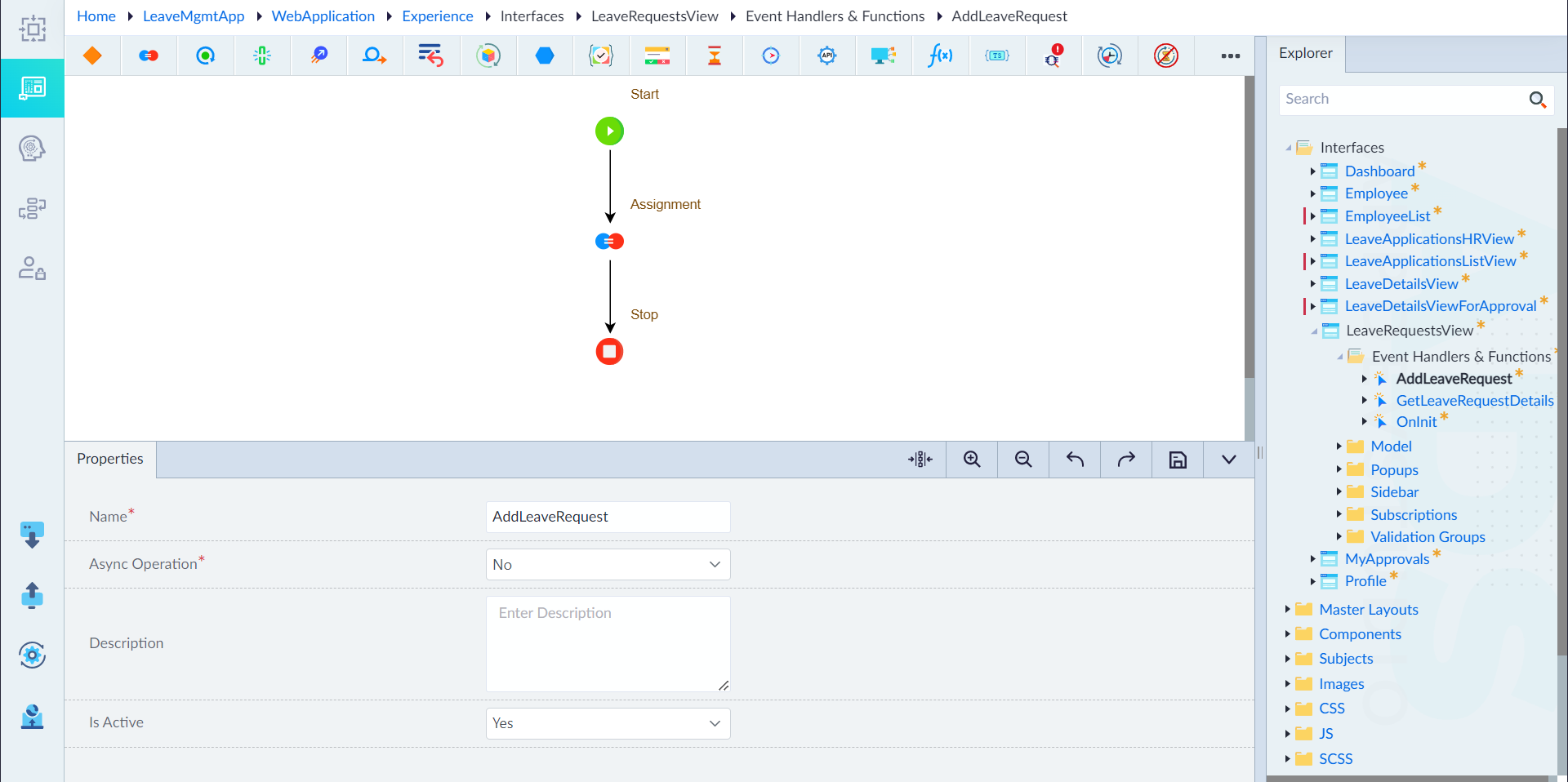Open the three-dots more tools menu

[1231, 56]
